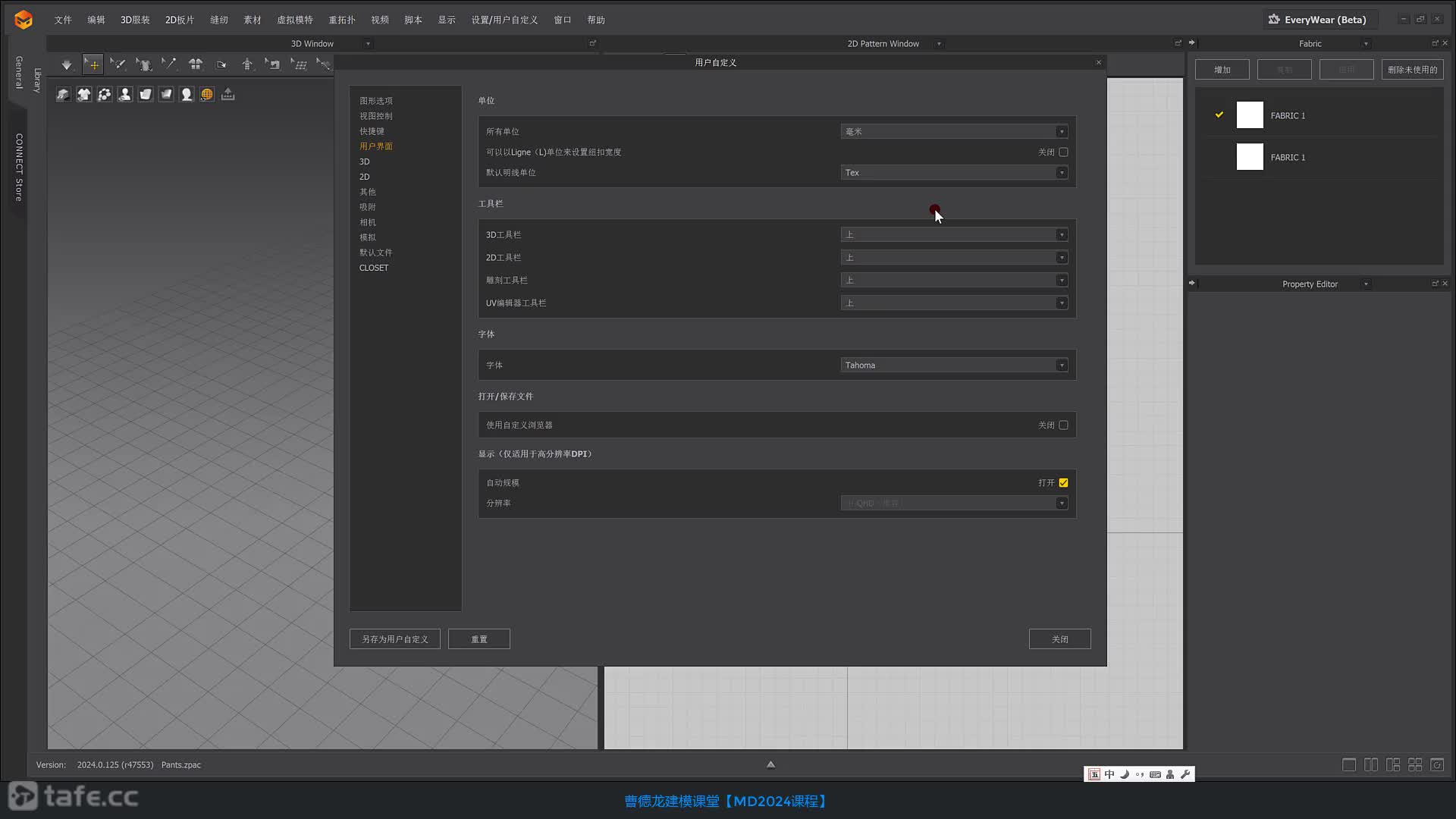
Task: Select 默认文件 category
Action: point(376,253)
